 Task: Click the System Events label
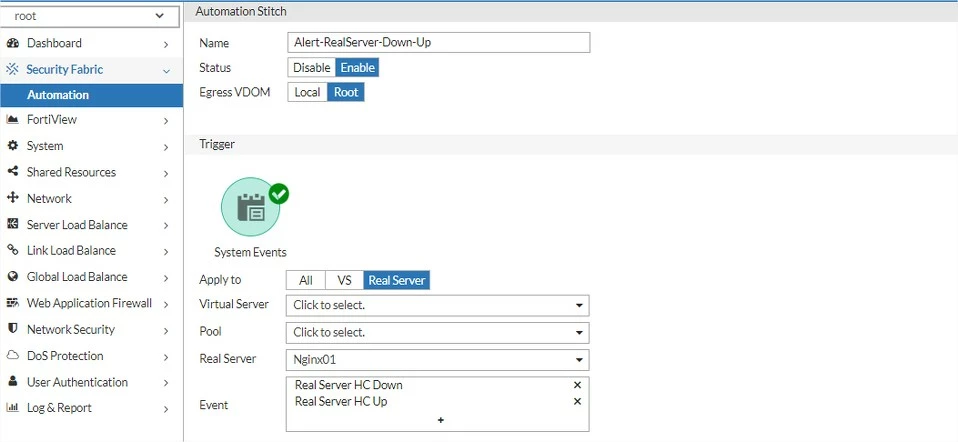pyautogui.click(x=250, y=252)
